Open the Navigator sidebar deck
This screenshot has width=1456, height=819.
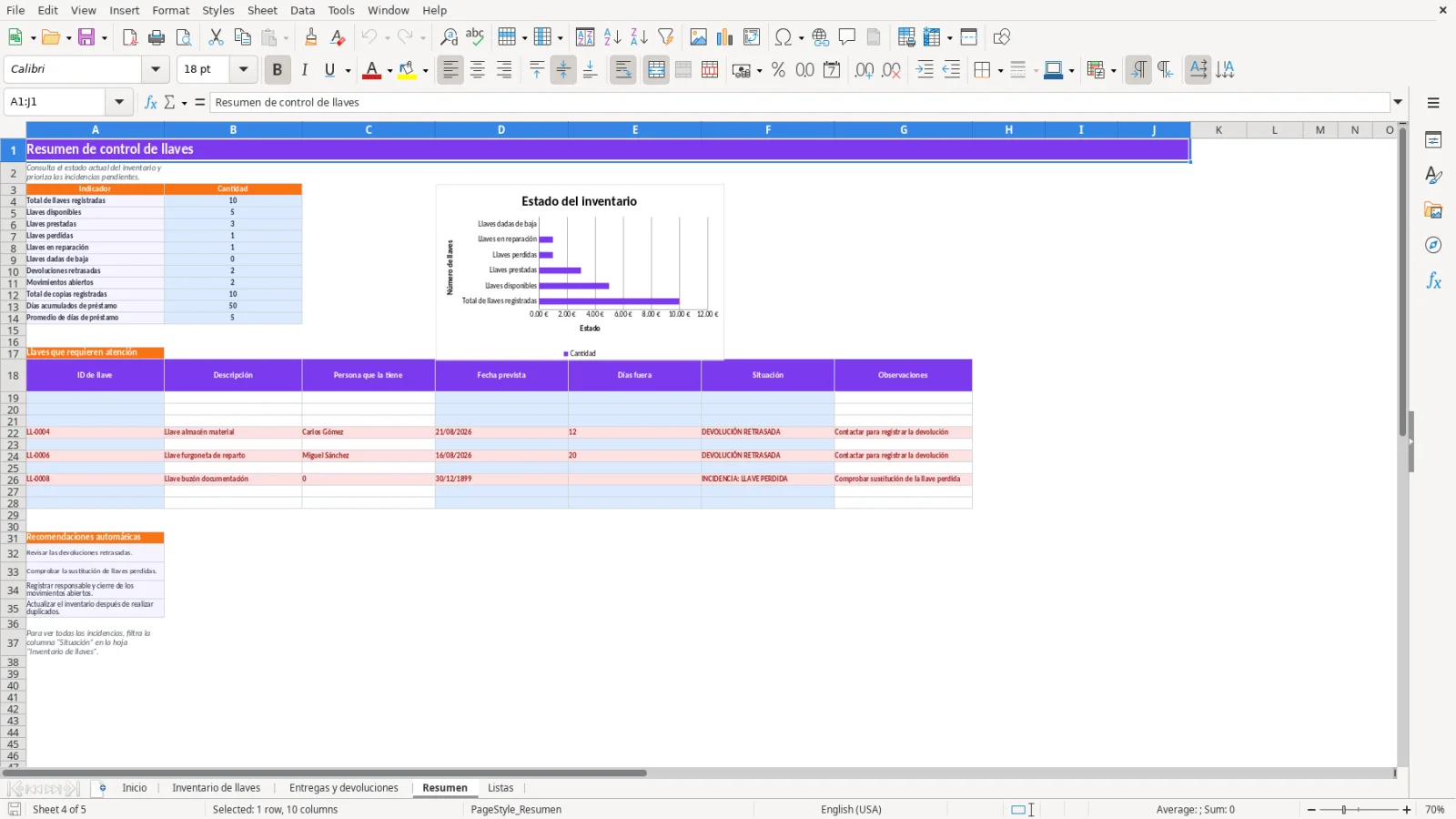pos(1433,245)
